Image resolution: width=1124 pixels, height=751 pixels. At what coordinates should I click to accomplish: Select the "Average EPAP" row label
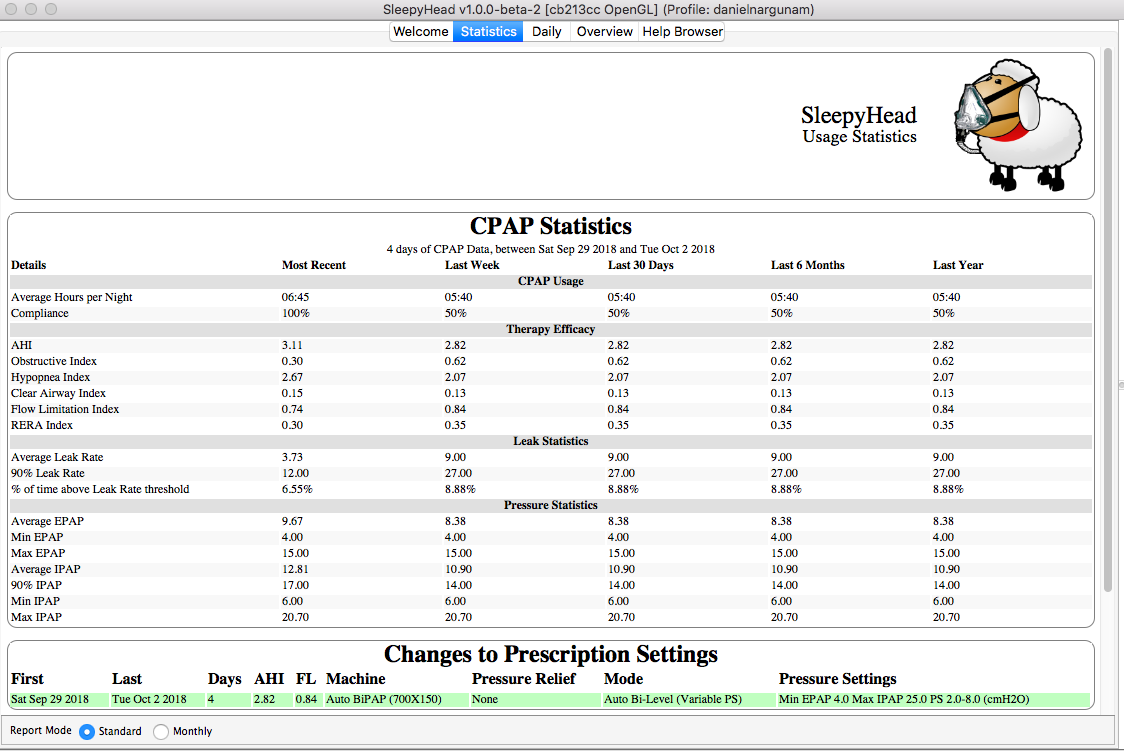pyautogui.click(x=47, y=521)
